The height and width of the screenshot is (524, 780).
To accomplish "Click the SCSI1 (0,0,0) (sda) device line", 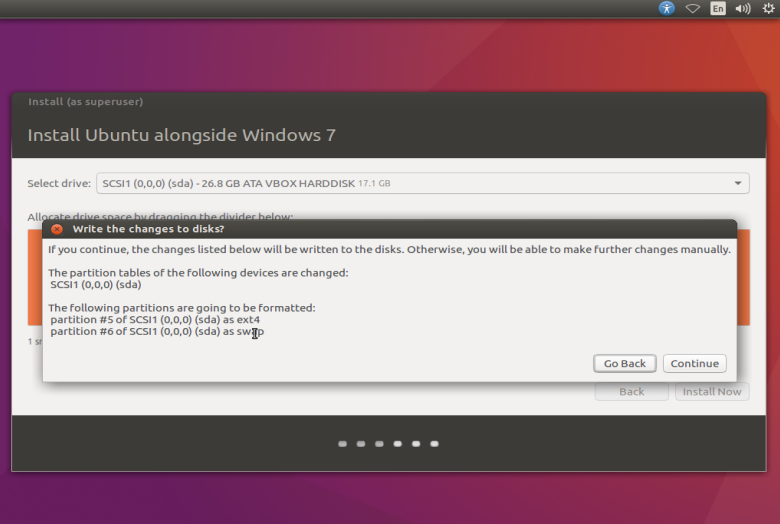I will click(x=96, y=285).
